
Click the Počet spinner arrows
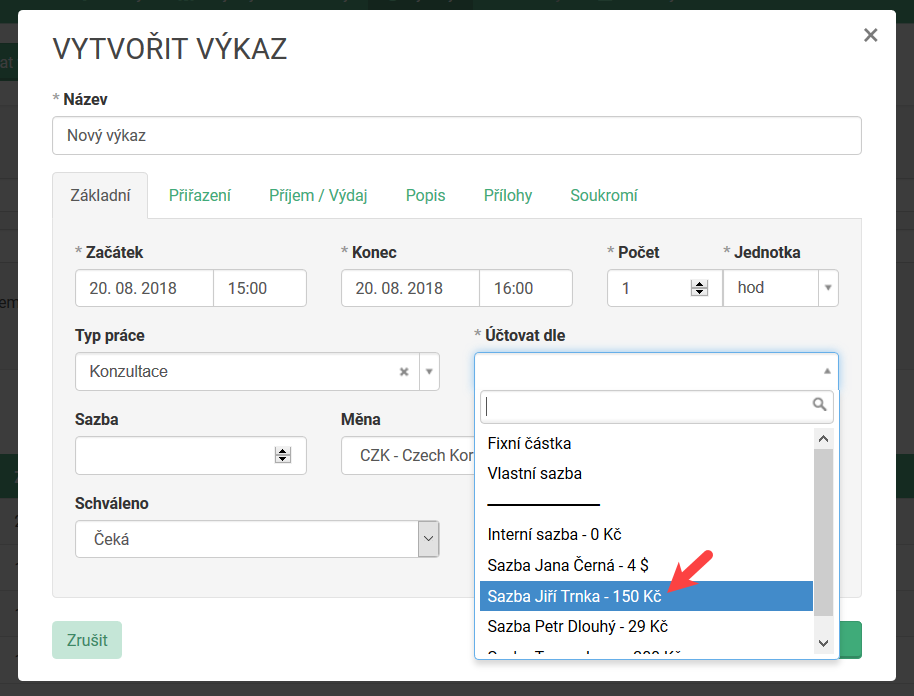point(699,288)
